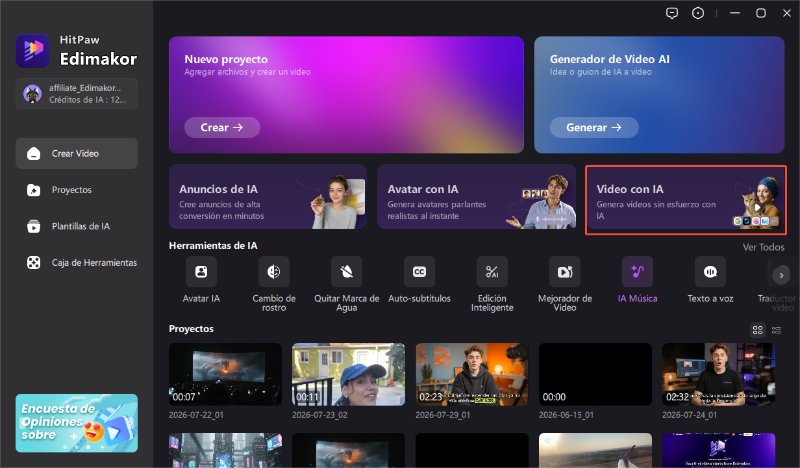Select Crear Video in the sidebar

coord(77,154)
